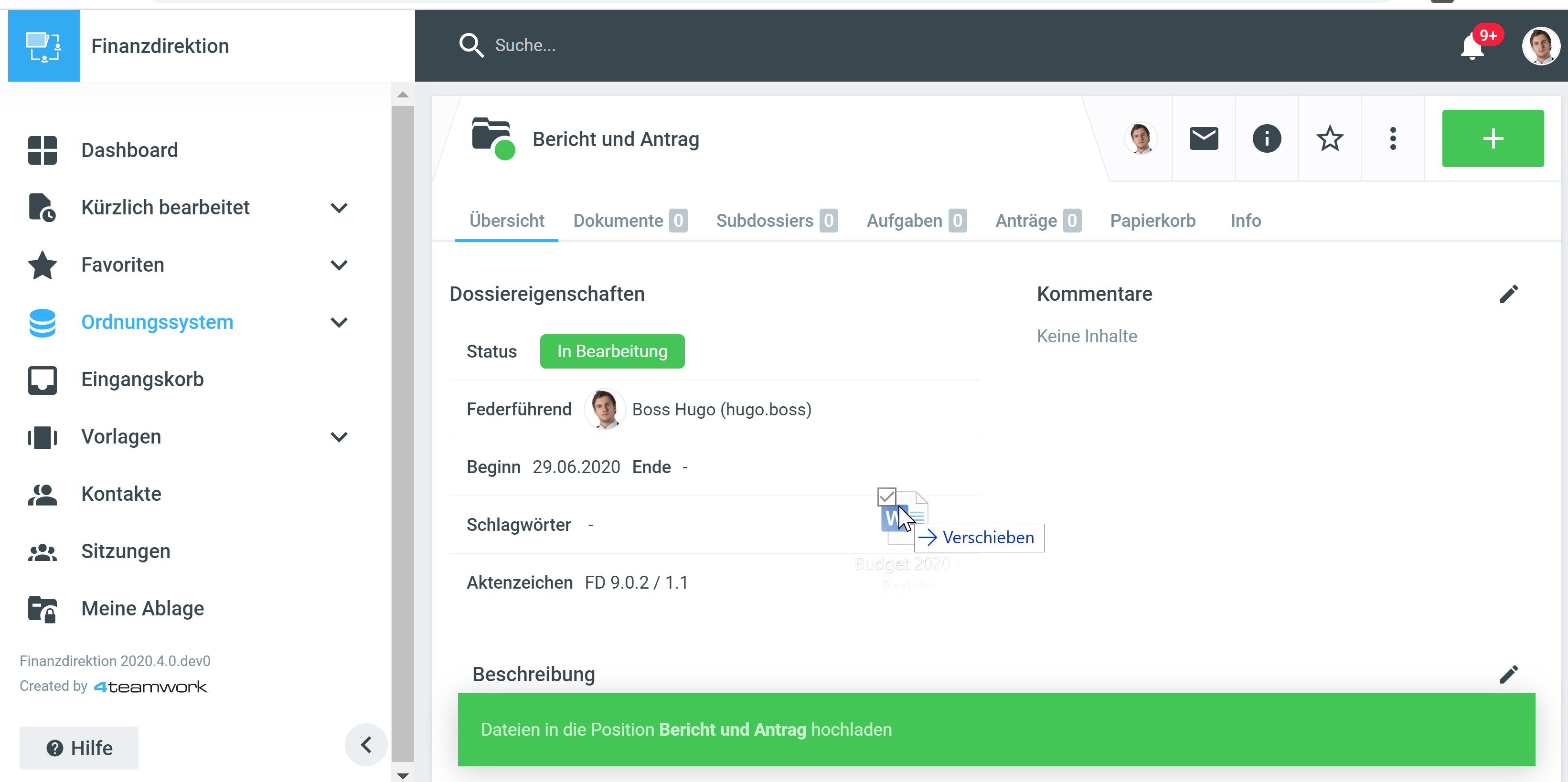
Task: Open the three-dot actions menu
Action: [1393, 139]
